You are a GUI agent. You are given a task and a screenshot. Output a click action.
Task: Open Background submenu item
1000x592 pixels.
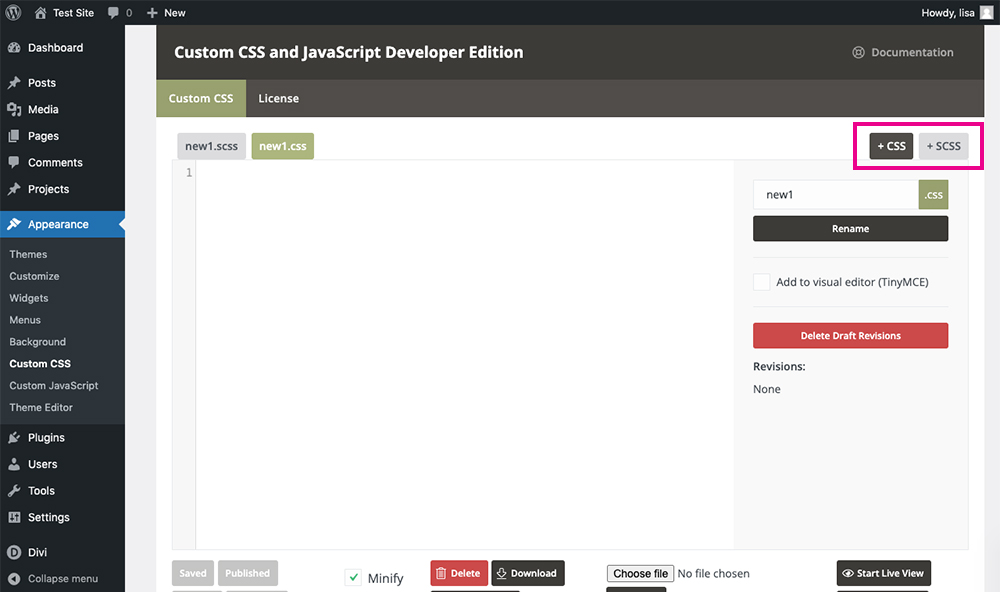coord(38,342)
